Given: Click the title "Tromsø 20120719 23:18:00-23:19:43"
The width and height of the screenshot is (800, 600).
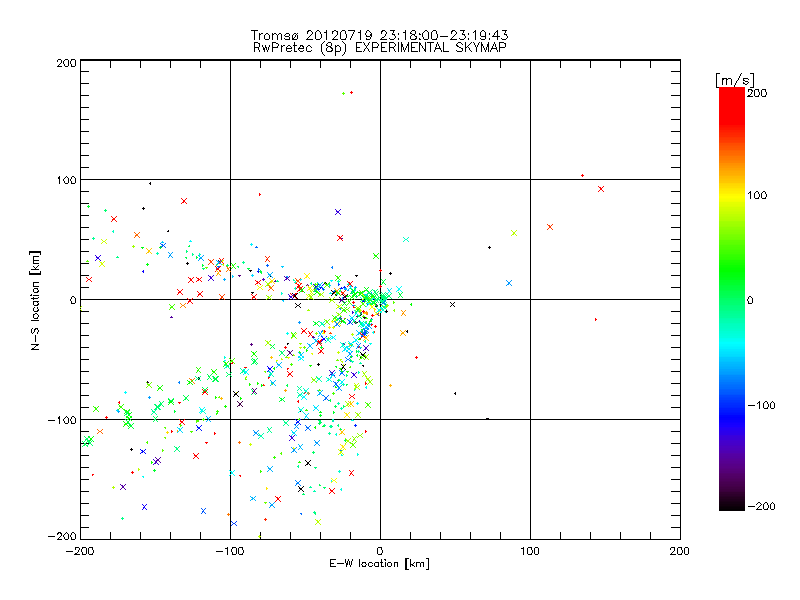Looking at the screenshot, I should [380, 35].
